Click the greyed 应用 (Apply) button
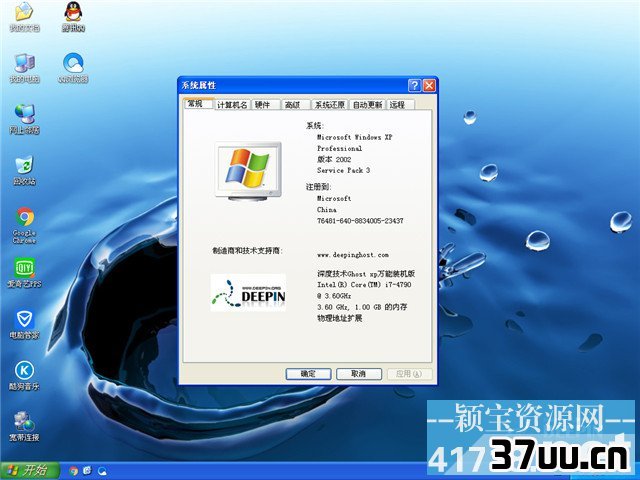Screen dimensions: 640x480 409,374
